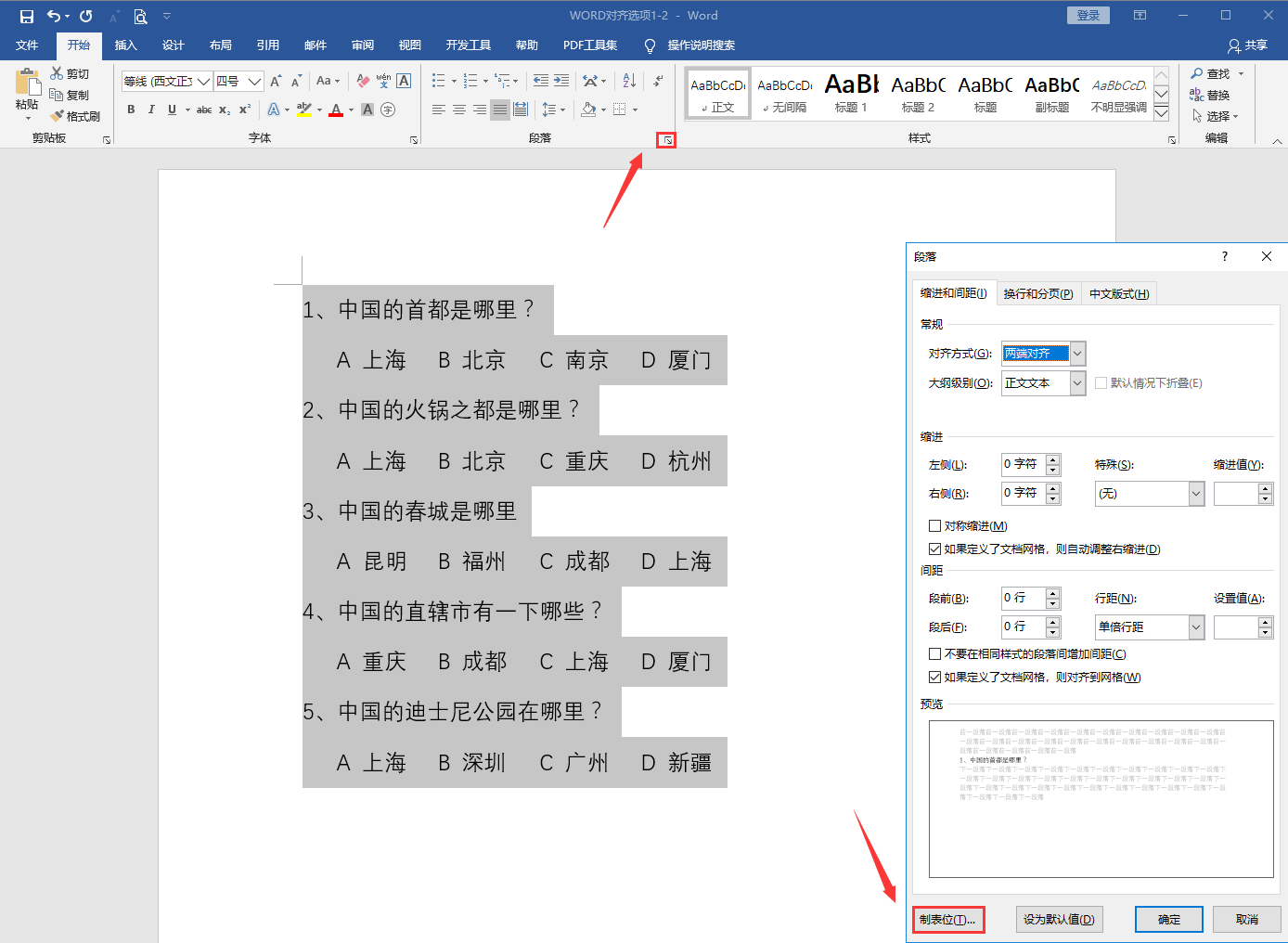Click the 确定 button
Viewport: 1288px width, 943px height.
coord(1169,920)
